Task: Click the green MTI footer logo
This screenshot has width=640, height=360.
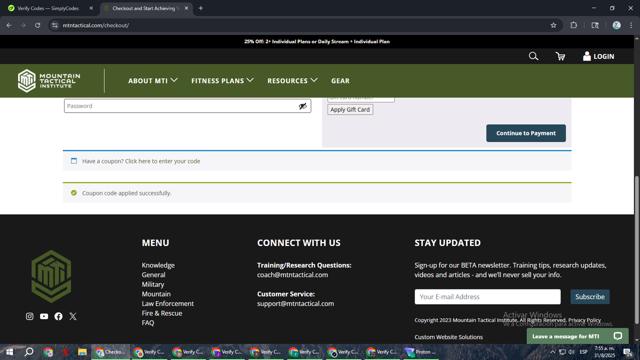Action: click(x=51, y=276)
